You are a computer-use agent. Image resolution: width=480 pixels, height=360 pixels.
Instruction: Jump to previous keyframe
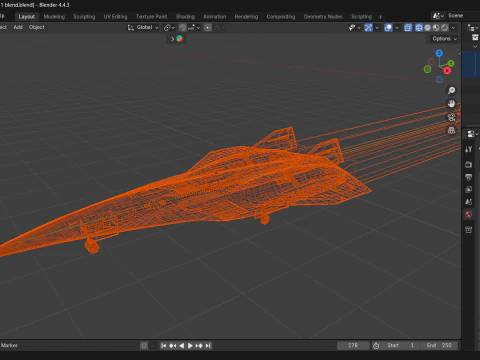172,346
